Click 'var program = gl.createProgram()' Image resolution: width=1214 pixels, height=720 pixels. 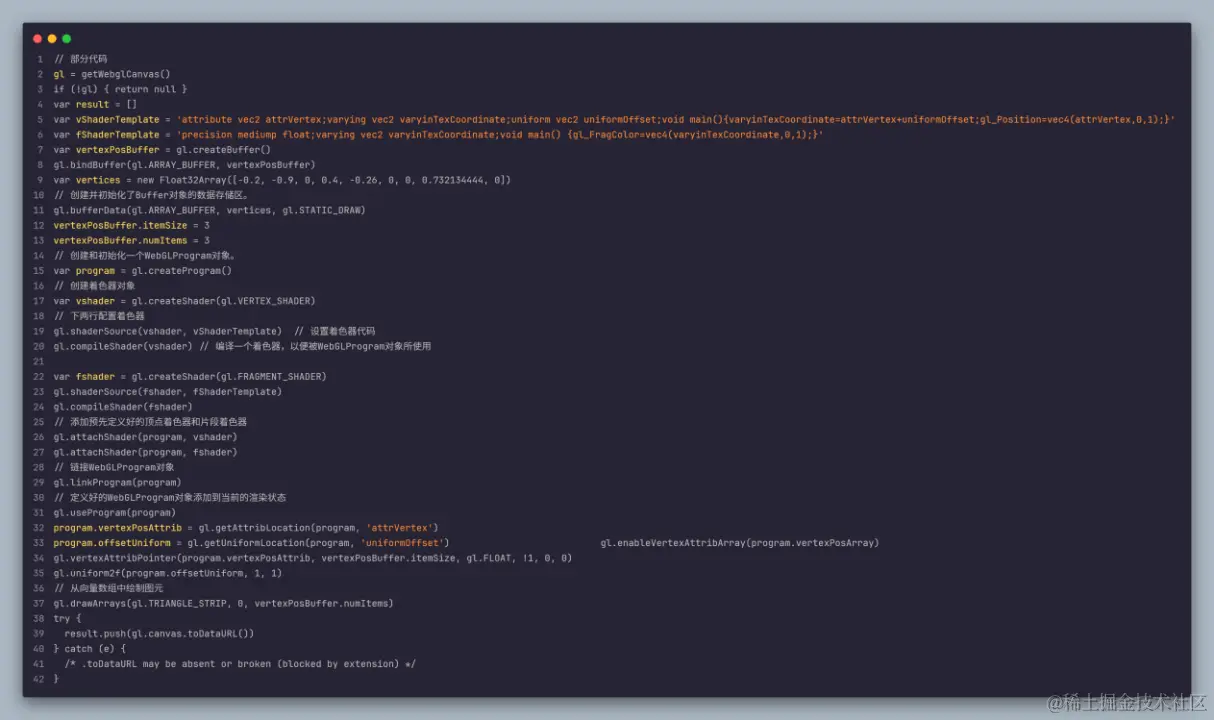tap(143, 271)
